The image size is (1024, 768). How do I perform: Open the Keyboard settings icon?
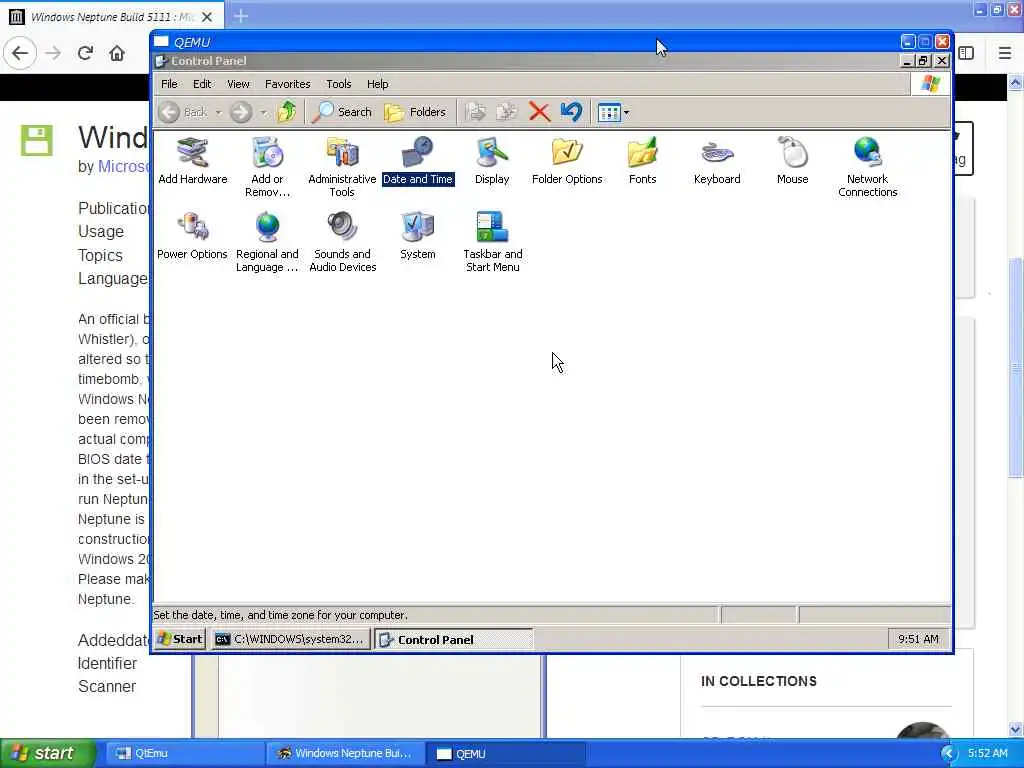717,161
